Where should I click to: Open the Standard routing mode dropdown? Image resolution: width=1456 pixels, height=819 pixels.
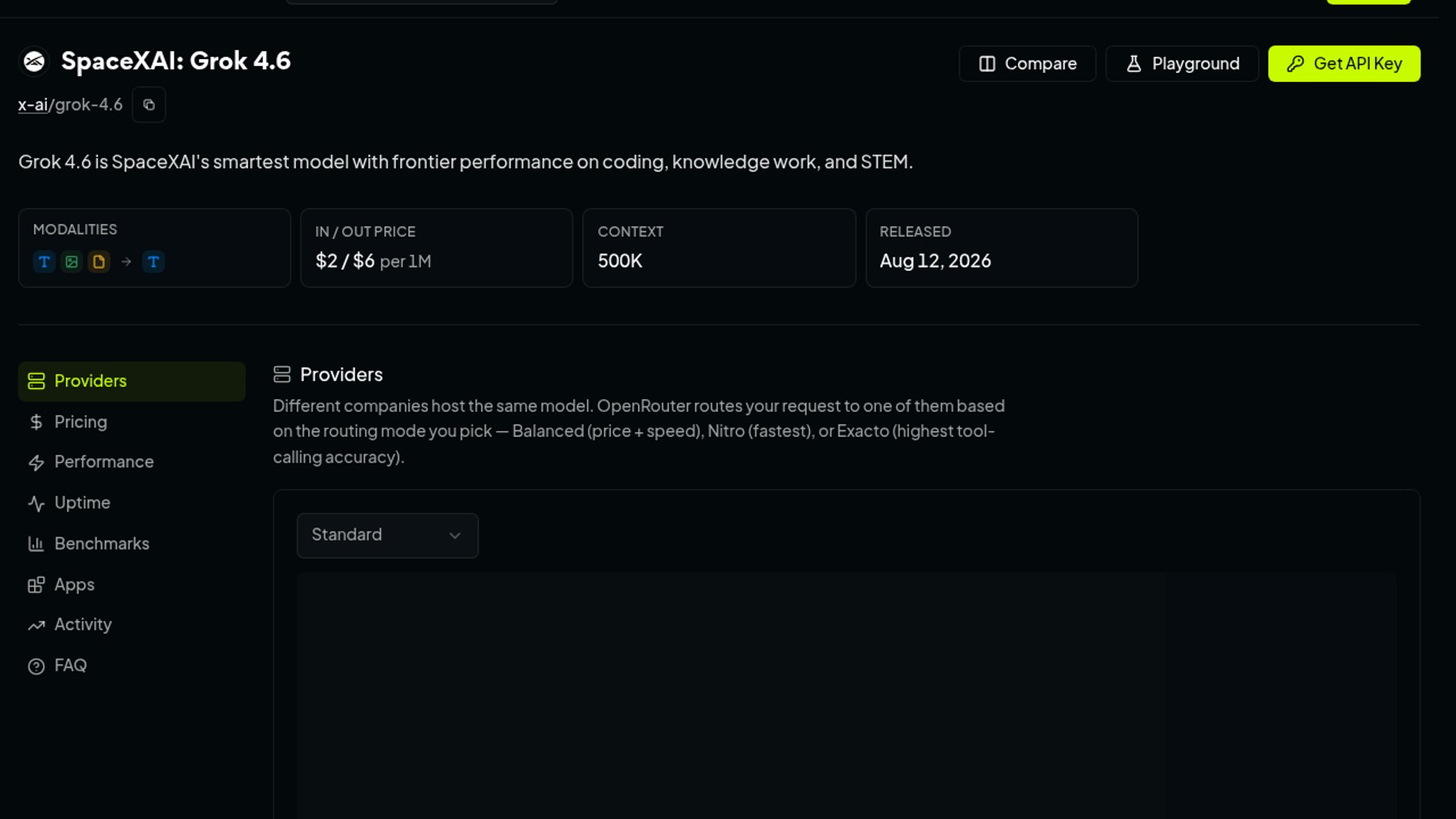point(388,535)
